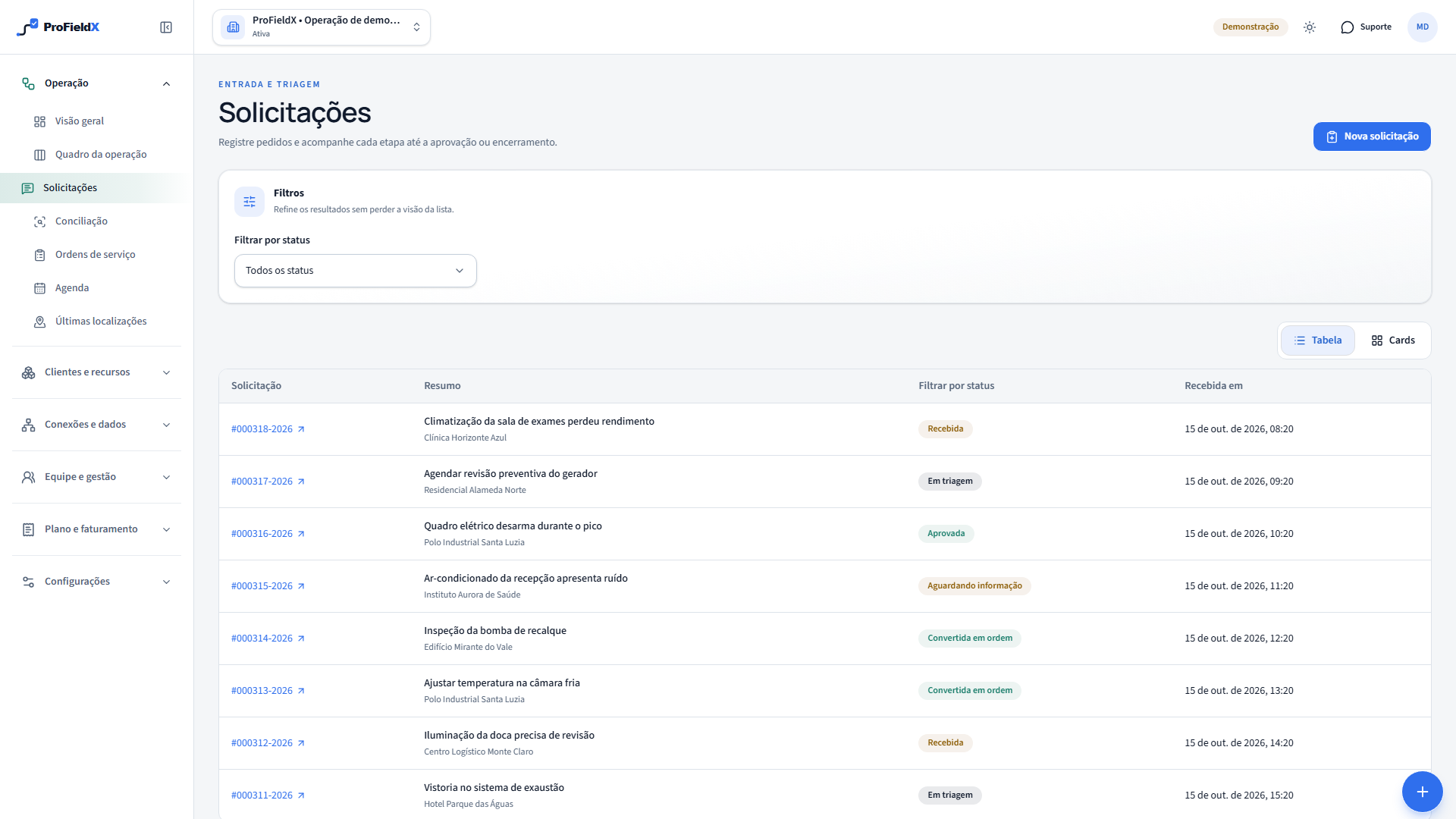
Task: Open external link icon for #000318-2026
Action: pos(301,429)
